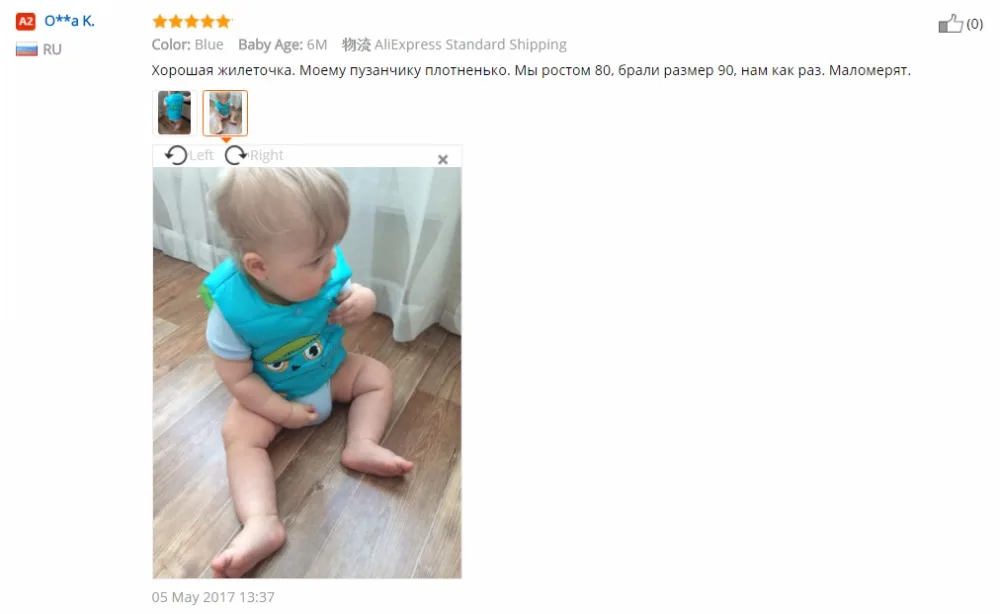Click the 'Baby Age: 6M' attribute
This screenshot has height=614, width=1000.
pyautogui.click(x=283, y=45)
